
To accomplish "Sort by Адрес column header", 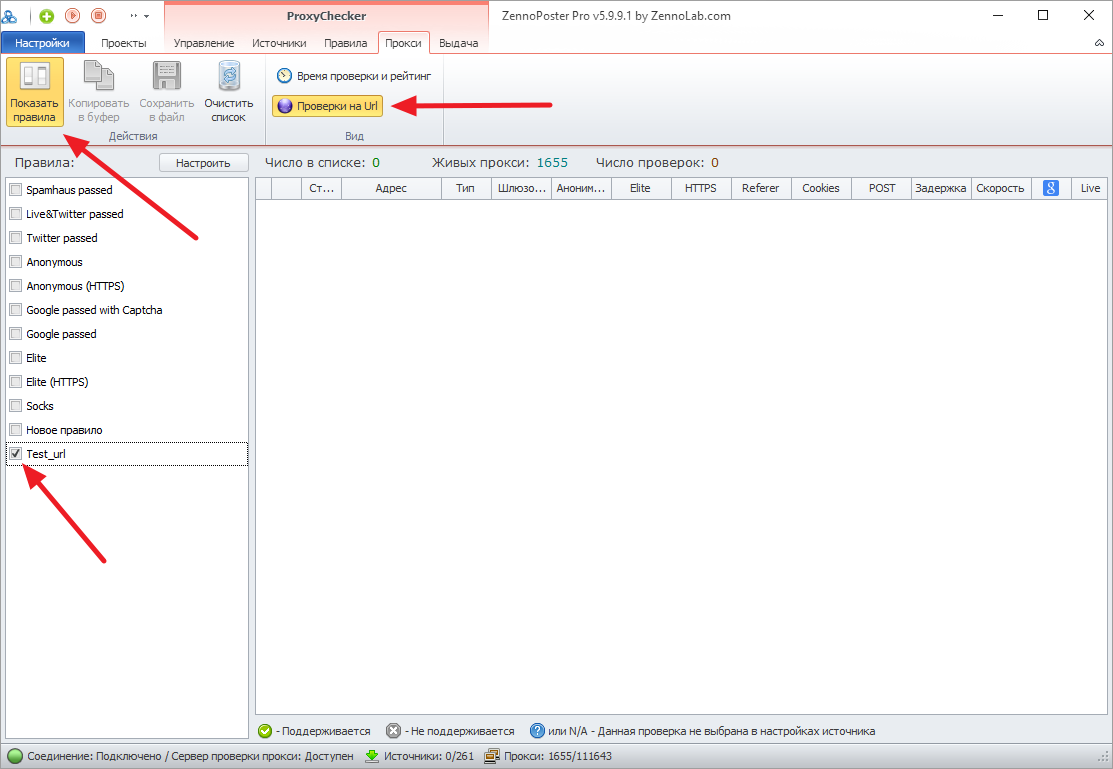I will [391, 188].
